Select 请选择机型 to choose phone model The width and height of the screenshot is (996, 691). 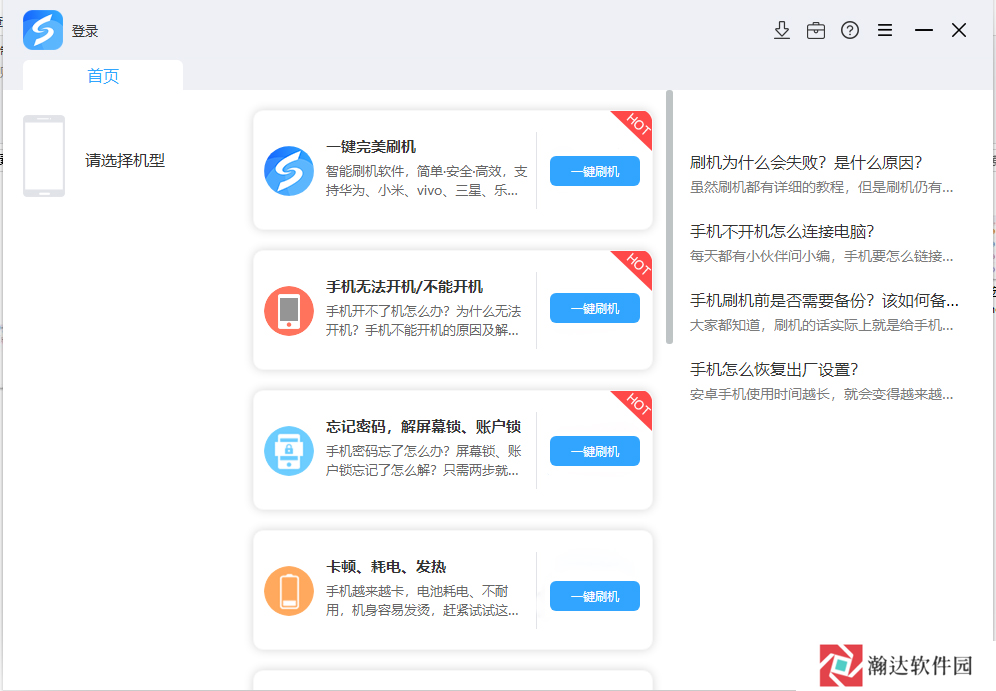click(125, 160)
